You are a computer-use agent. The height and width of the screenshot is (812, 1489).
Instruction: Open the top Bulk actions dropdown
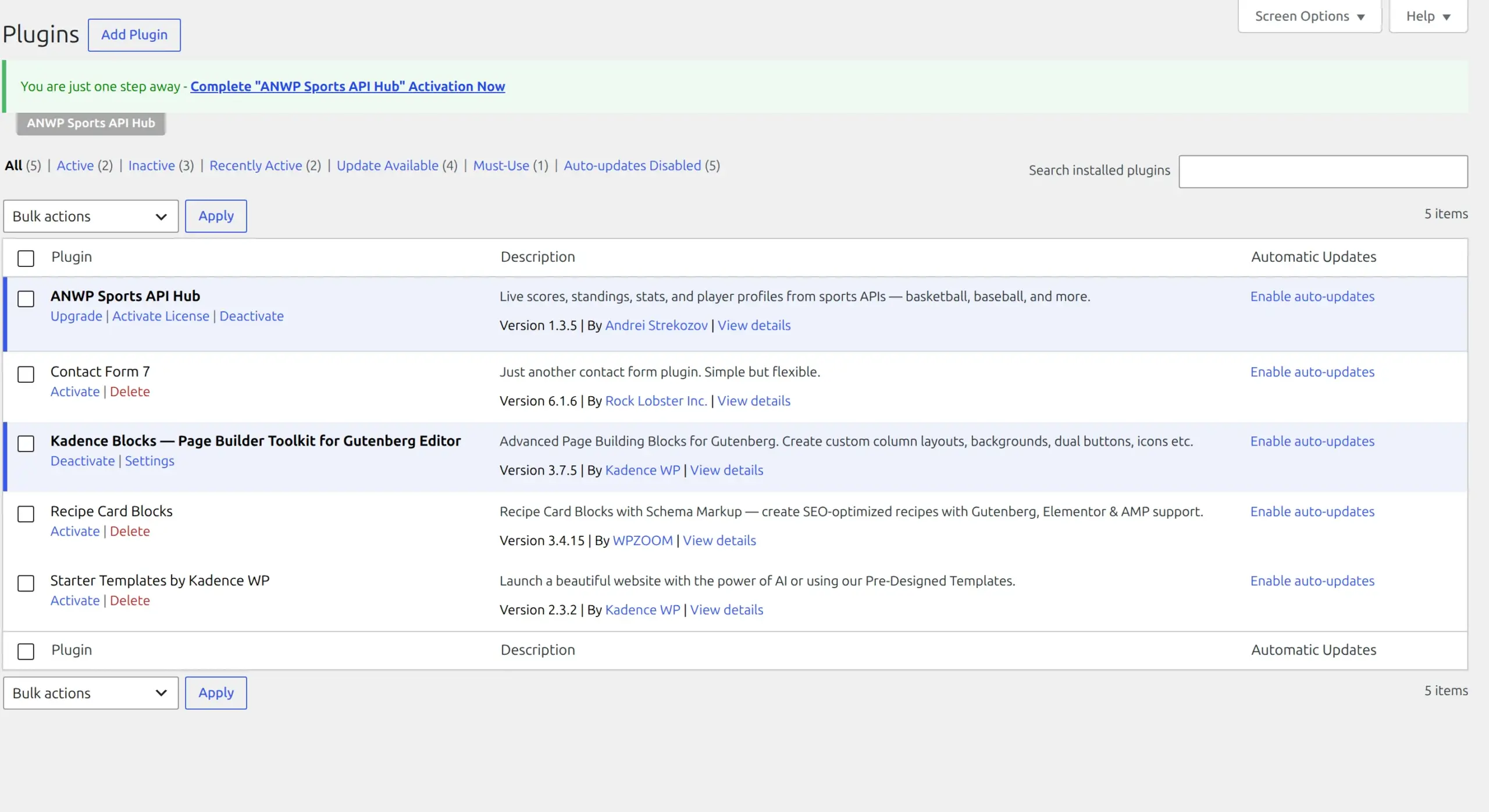click(91, 216)
